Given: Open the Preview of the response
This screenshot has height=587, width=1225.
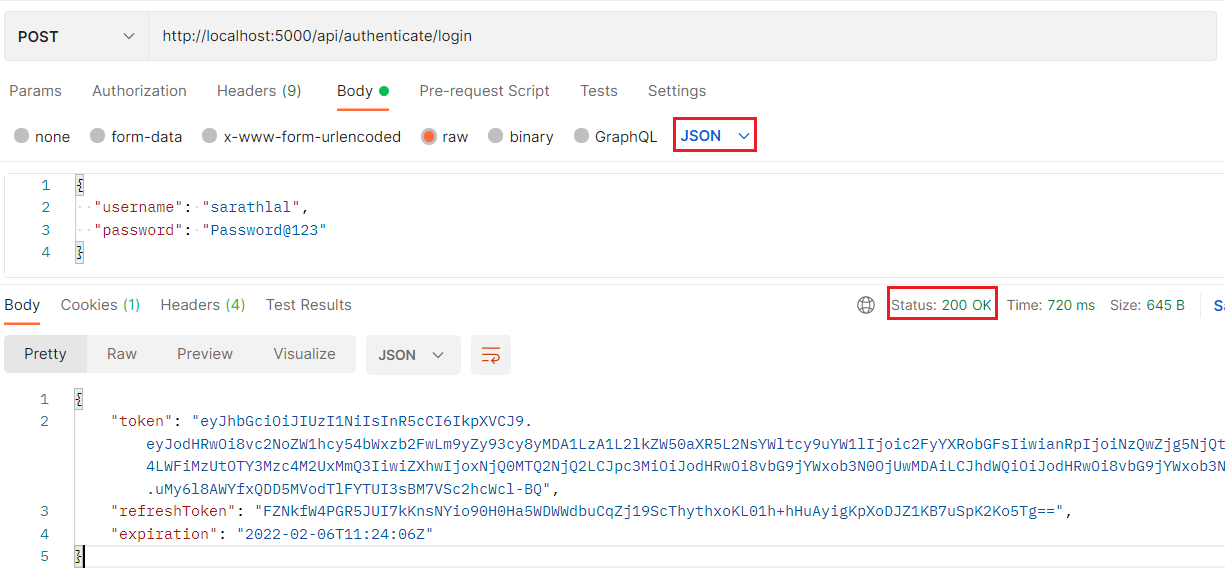Looking at the screenshot, I should click(204, 354).
